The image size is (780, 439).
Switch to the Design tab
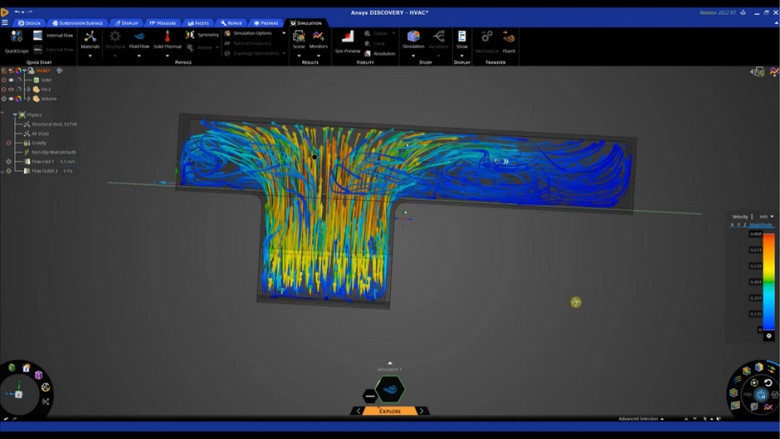(x=30, y=22)
